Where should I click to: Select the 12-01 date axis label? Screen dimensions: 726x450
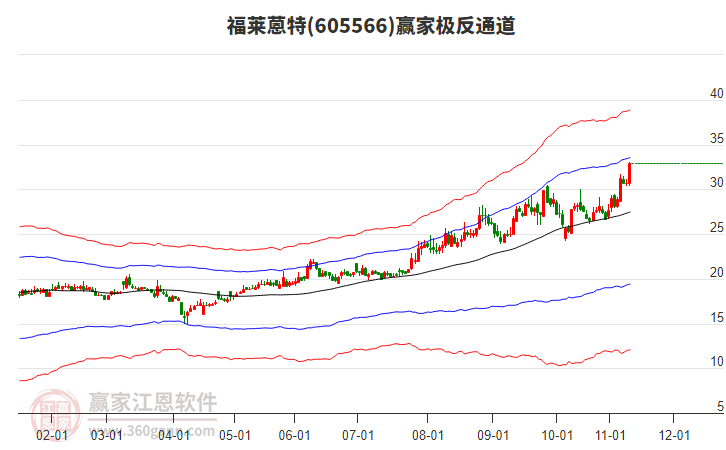(674, 436)
